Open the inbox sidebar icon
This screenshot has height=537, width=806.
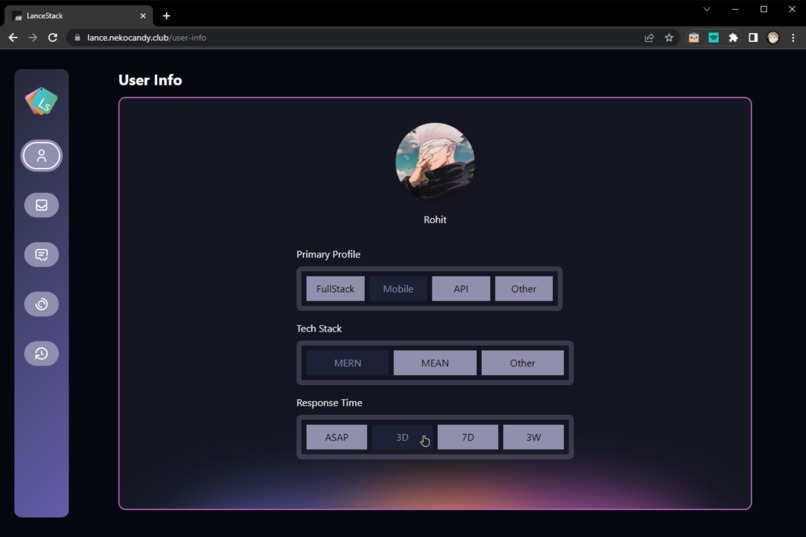[41, 205]
